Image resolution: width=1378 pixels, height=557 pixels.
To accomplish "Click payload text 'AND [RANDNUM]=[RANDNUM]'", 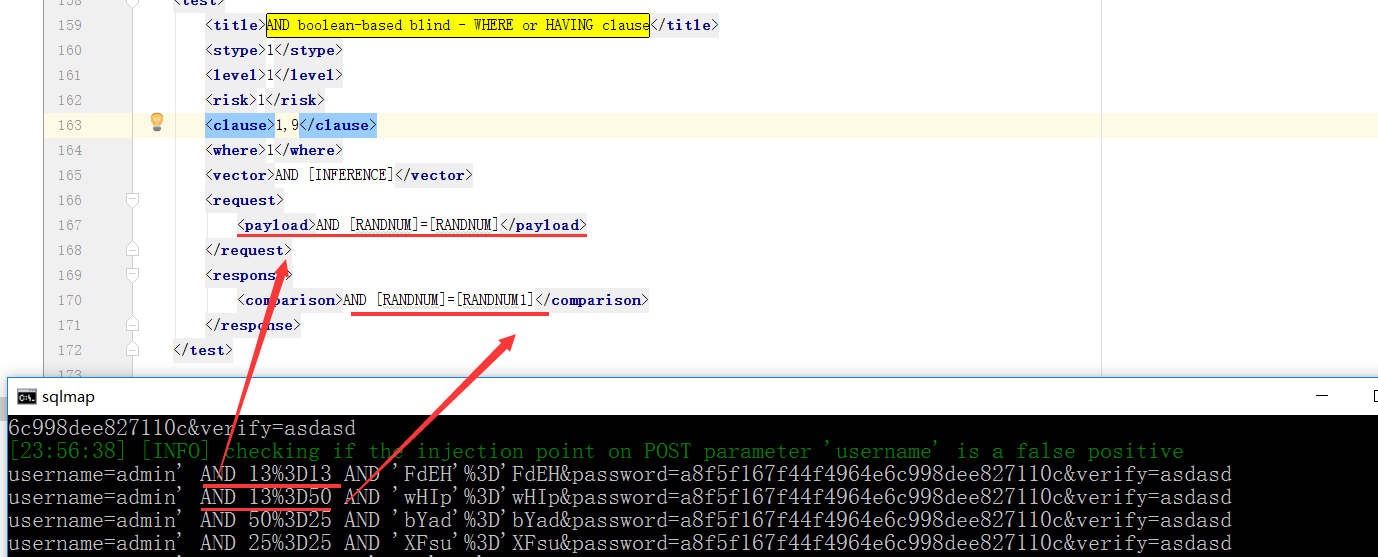I will (407, 225).
